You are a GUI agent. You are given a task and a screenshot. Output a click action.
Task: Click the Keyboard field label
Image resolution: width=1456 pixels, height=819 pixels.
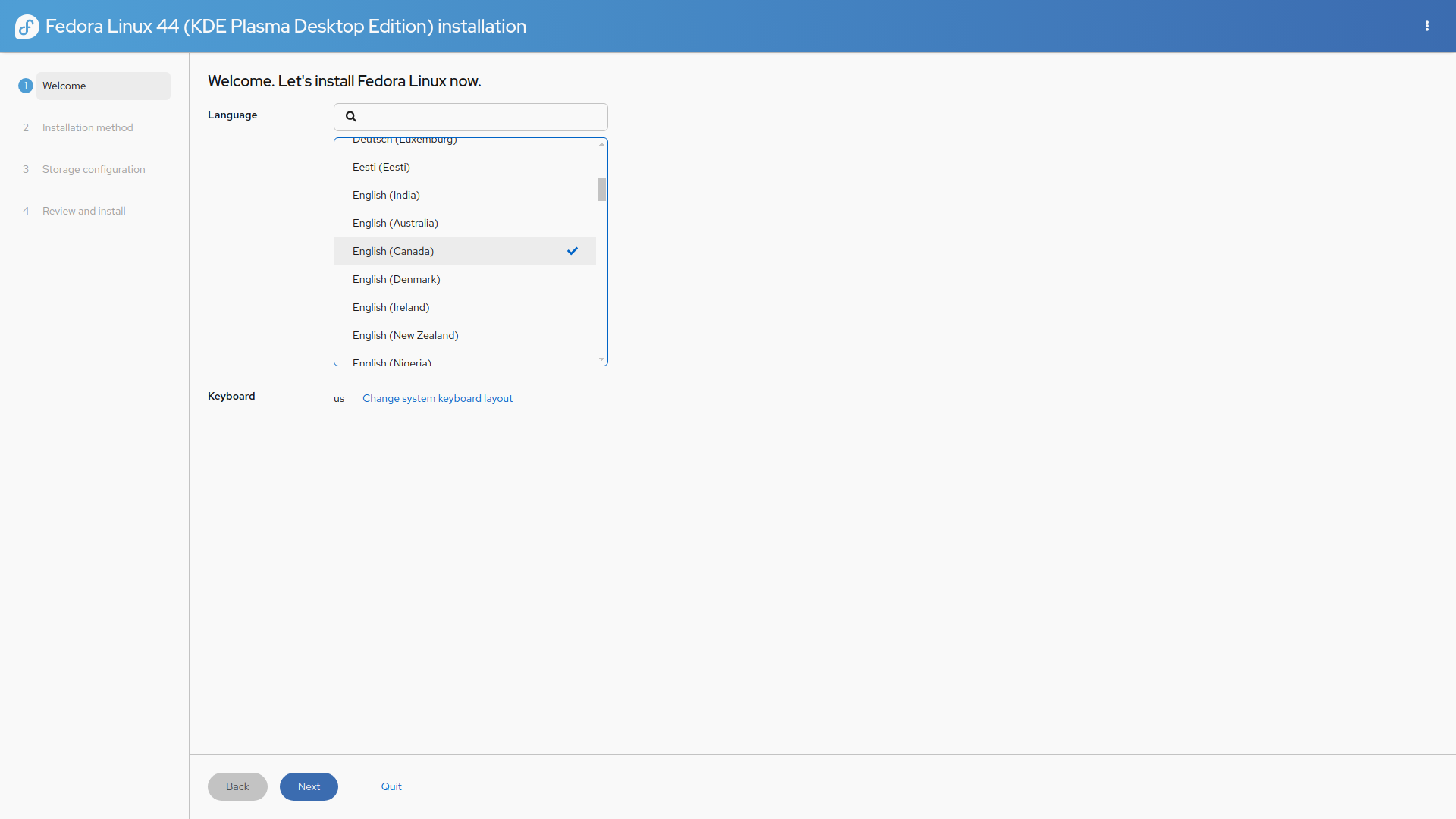(x=231, y=396)
